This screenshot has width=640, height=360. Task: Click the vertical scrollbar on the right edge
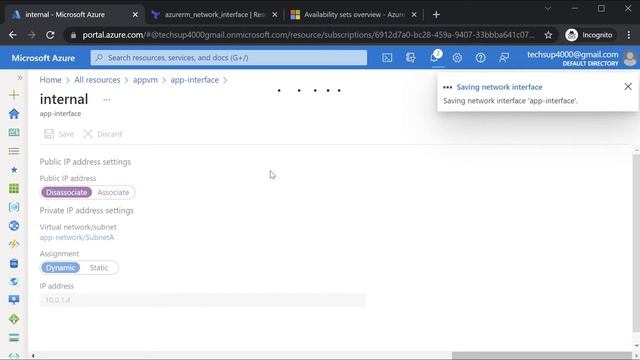pos(636,244)
